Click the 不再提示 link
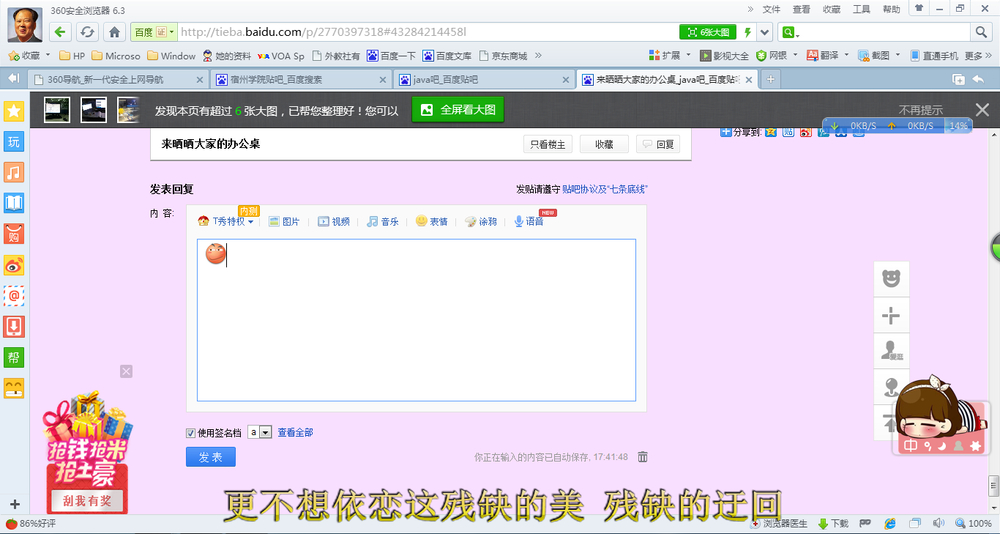 click(920, 110)
